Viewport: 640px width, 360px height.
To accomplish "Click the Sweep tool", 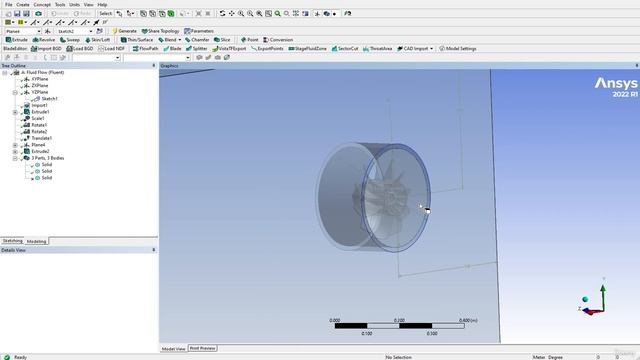I will tap(70, 40).
